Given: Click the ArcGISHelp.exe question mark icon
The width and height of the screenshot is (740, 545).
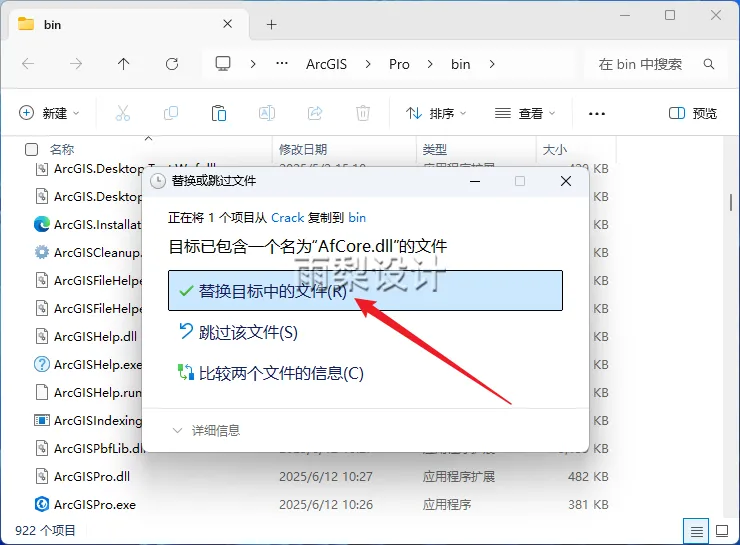Looking at the screenshot, I should click(x=42, y=364).
